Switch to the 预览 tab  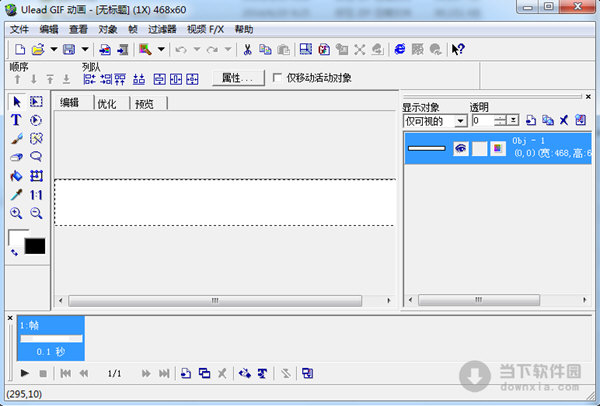144,104
